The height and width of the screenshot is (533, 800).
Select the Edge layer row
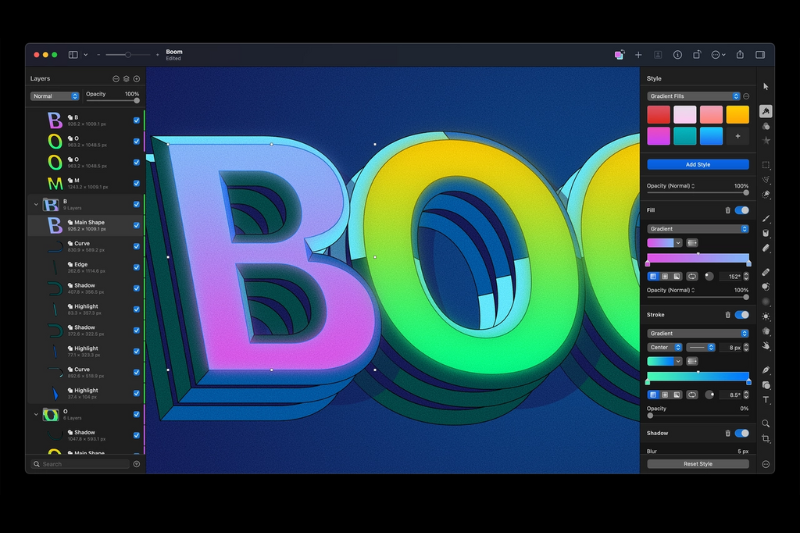[x=85, y=267]
